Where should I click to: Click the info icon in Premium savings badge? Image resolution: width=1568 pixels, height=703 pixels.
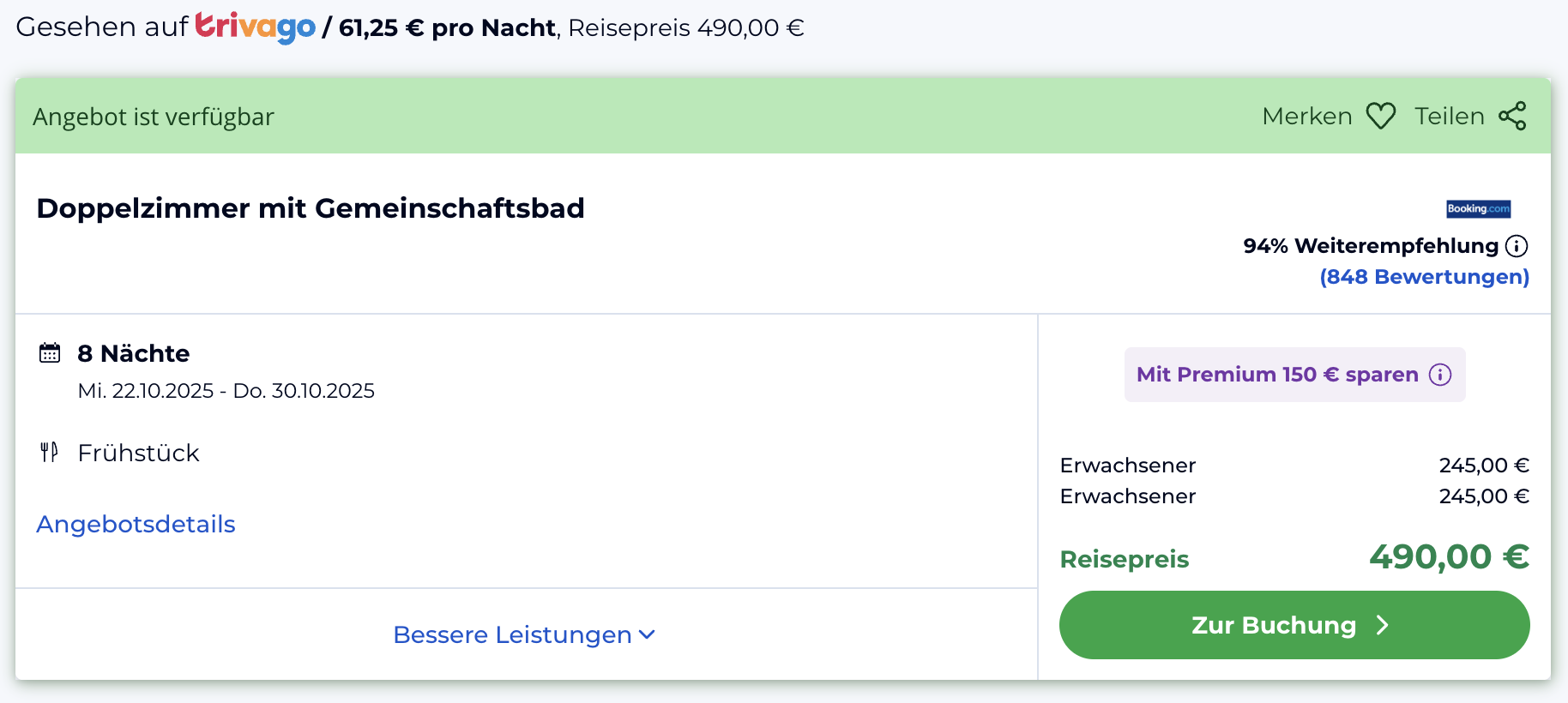pyautogui.click(x=1440, y=375)
